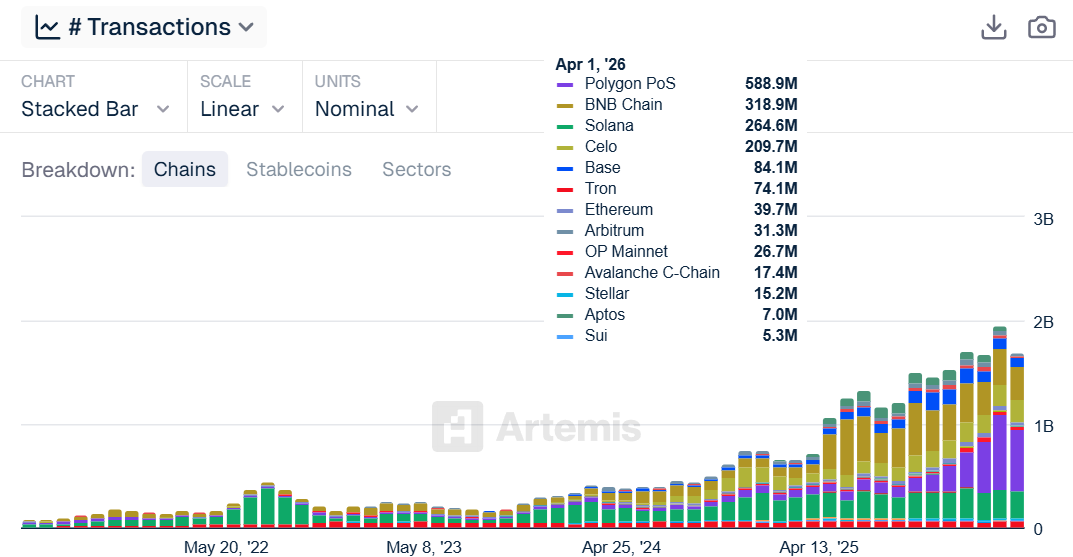Screen dimensions: 1073x557
Task: Click the Tron red legend swatch
Action: click(x=565, y=190)
